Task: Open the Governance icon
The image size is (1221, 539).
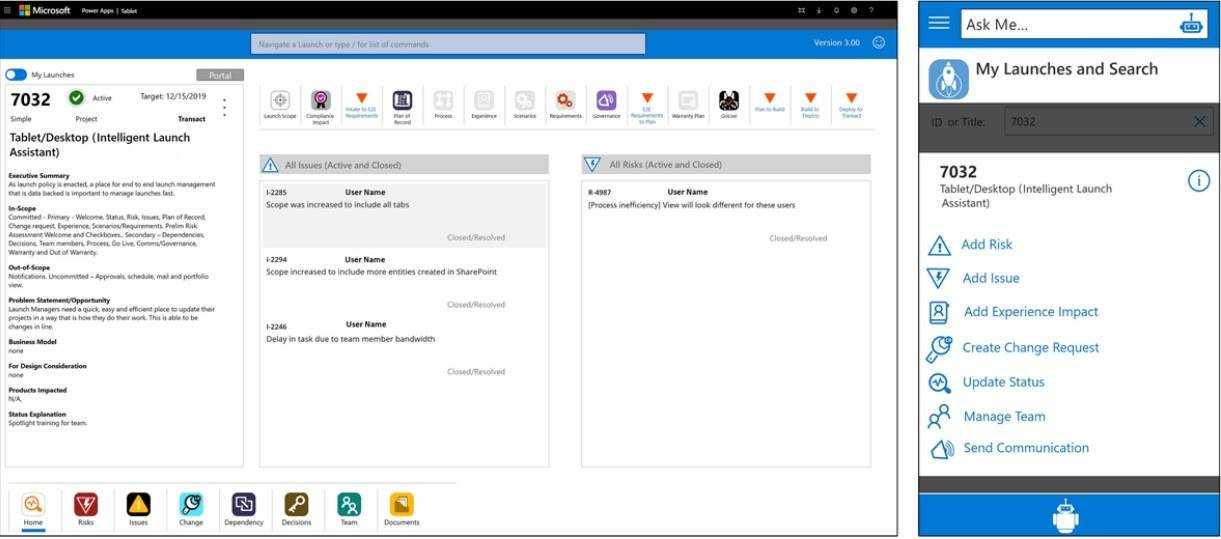Action: pyautogui.click(x=606, y=101)
